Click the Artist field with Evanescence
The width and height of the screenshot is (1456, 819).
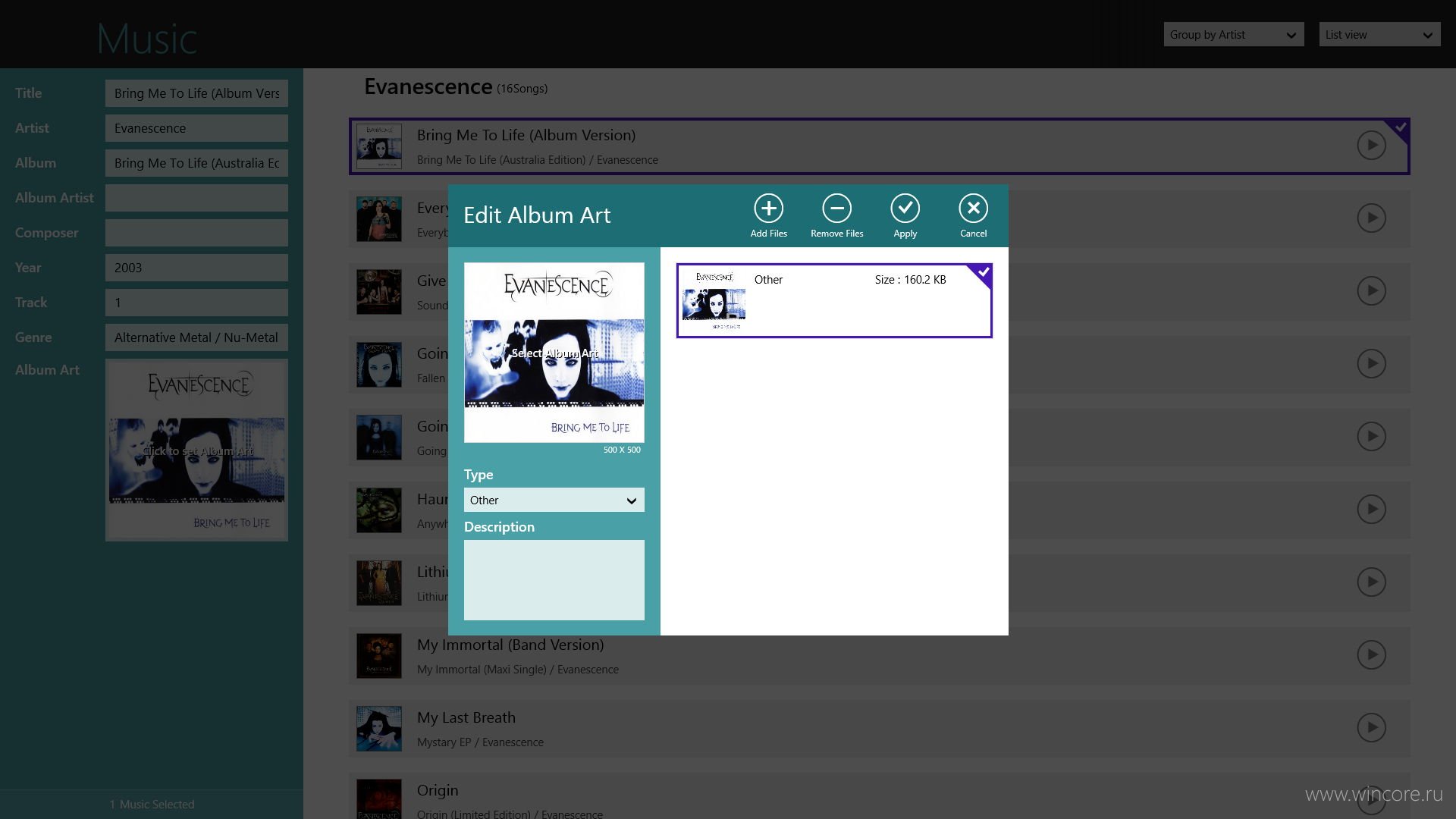[x=196, y=128]
